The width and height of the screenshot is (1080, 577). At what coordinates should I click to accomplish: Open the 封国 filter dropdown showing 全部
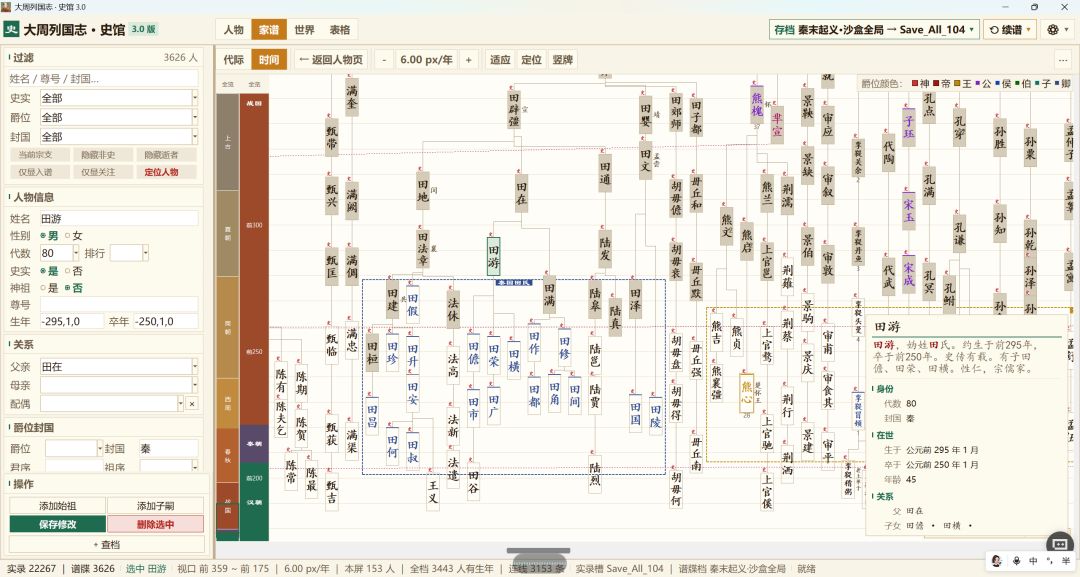pos(119,137)
